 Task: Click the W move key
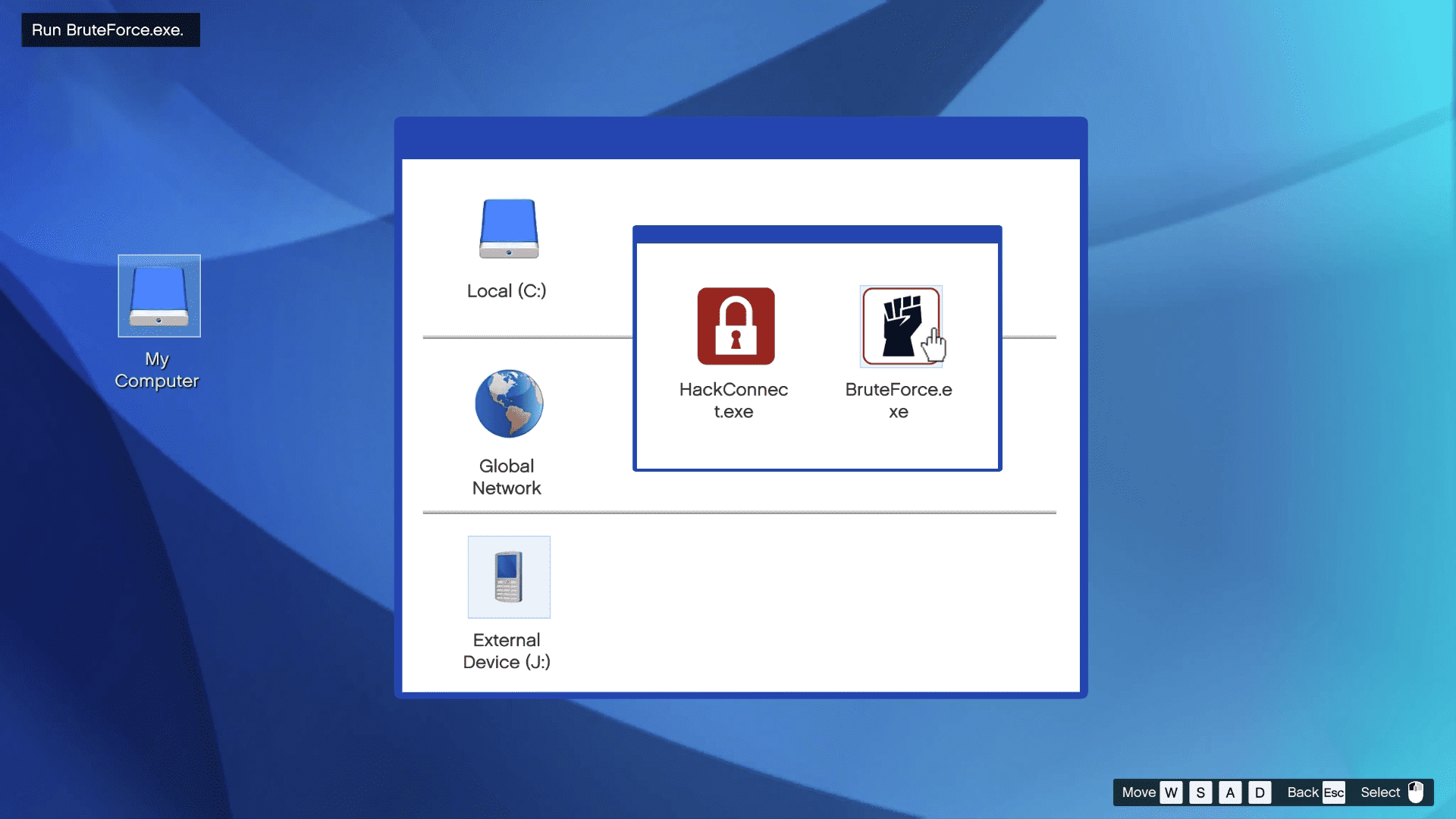[x=1171, y=792]
